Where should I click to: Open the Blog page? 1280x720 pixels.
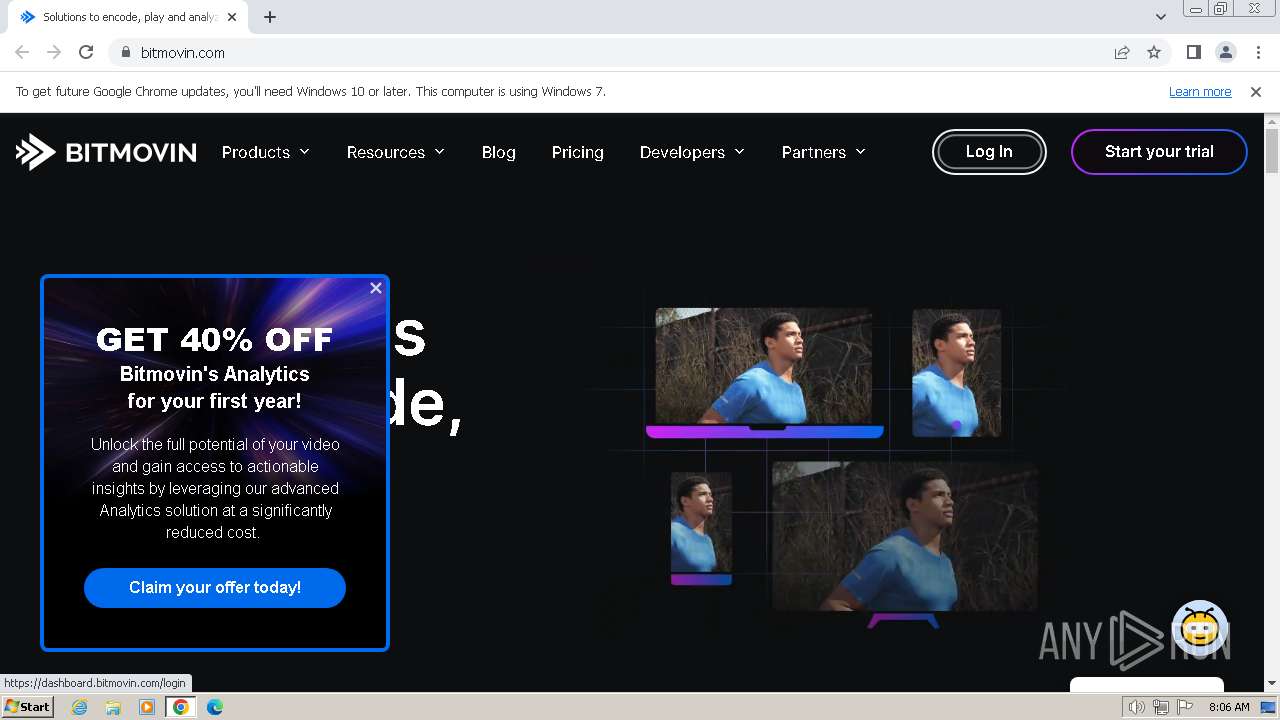(499, 152)
